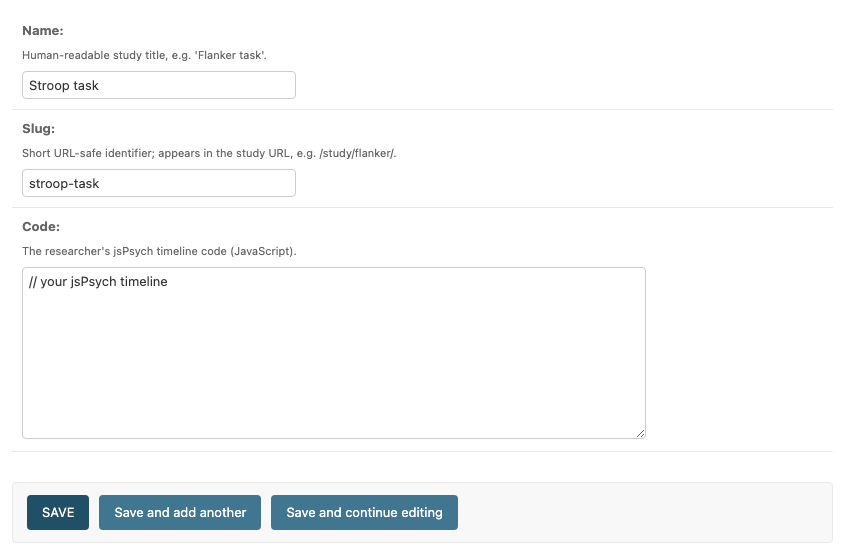Click the Name input field containing 'Stroop task'
This screenshot has width=845, height=555.
tap(158, 85)
